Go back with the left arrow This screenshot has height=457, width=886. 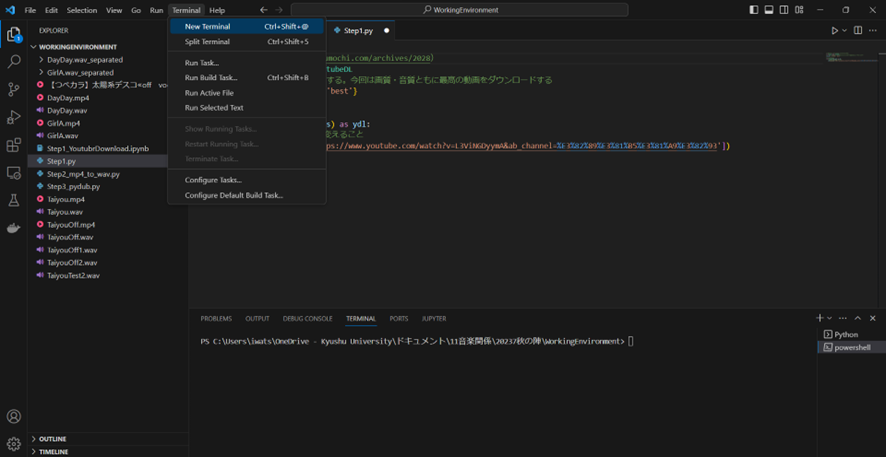click(x=264, y=10)
